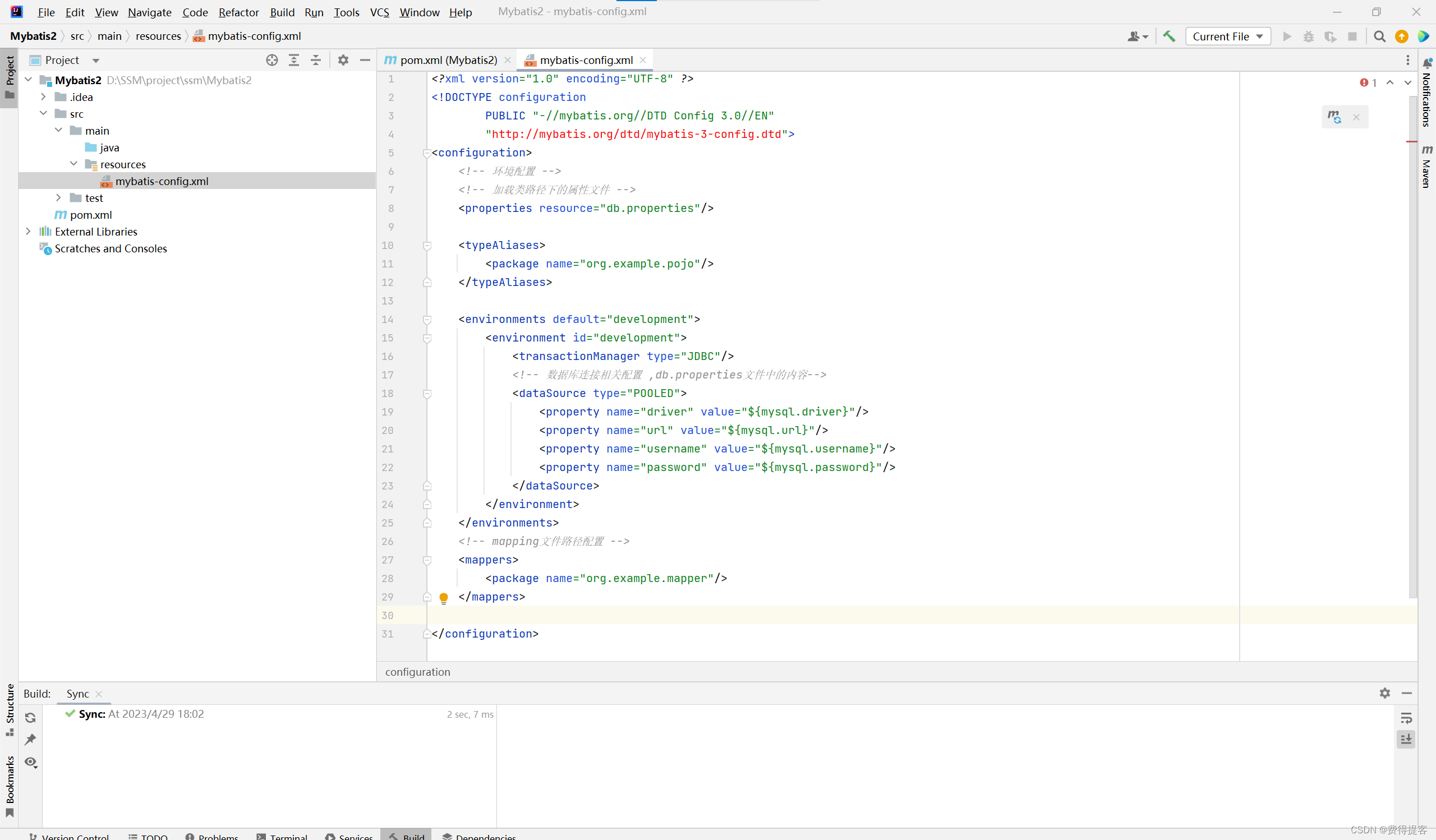This screenshot has height=840, width=1436.
Task: Click red error stripe marker on scrollbar
Action: [1411, 141]
